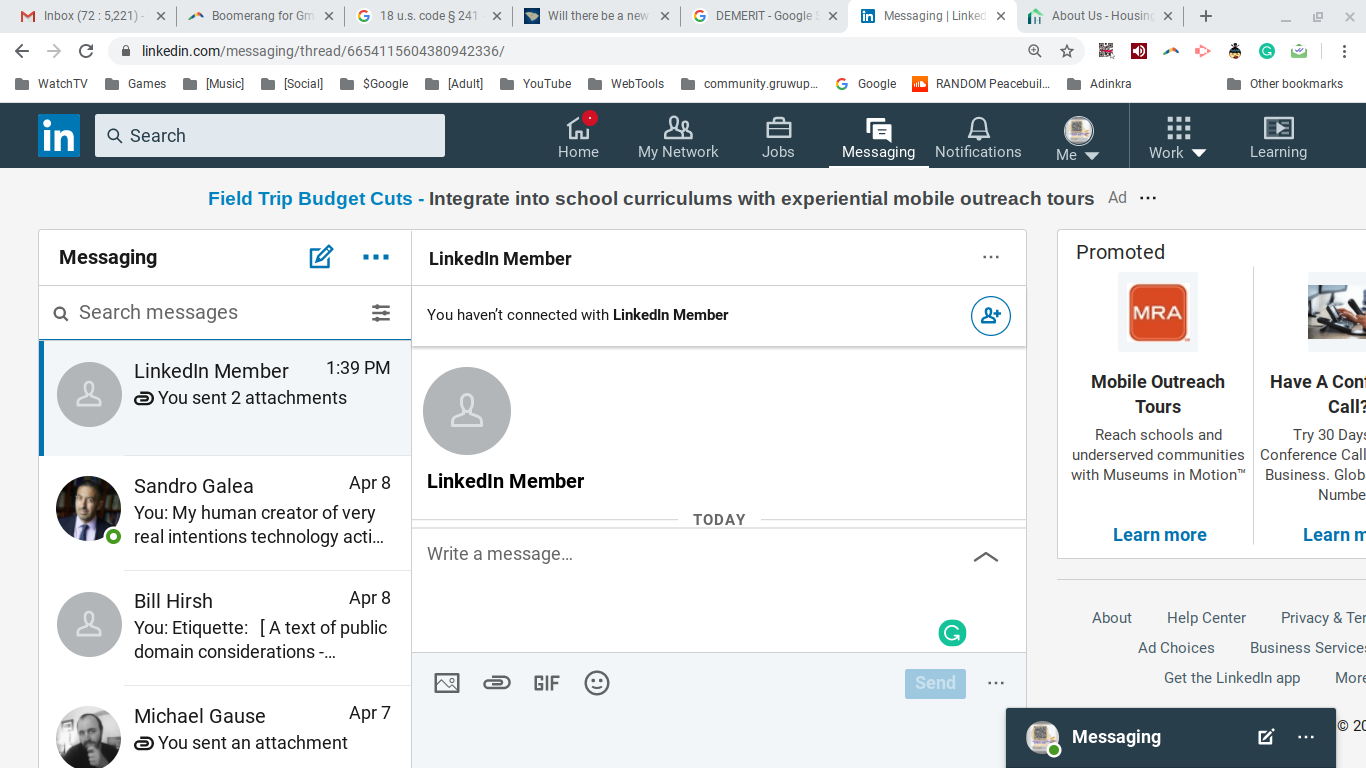This screenshot has height=768, width=1366.
Task: Open LinkedIn Learning
Action: click(1278, 137)
